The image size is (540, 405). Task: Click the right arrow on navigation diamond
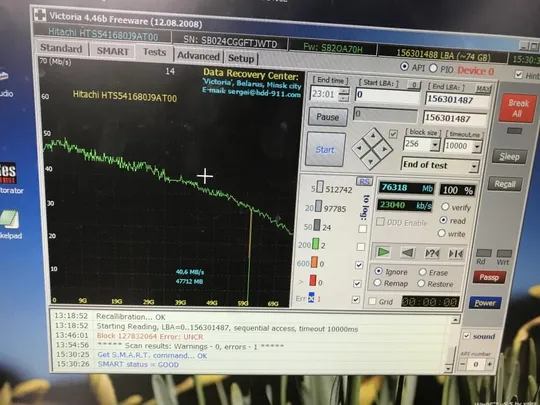[x=385, y=149]
